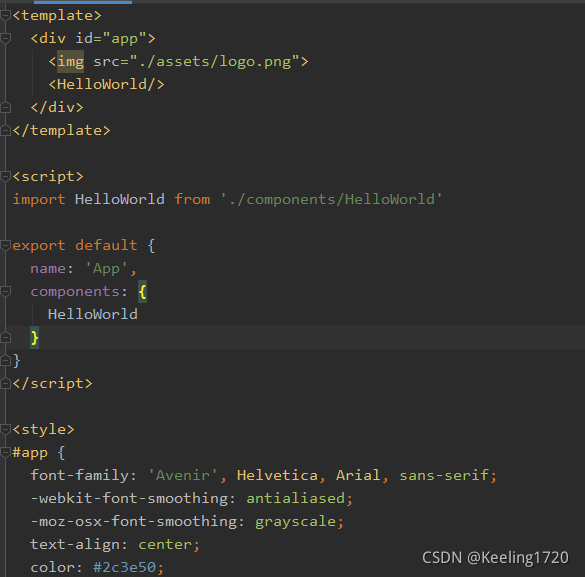Collapse the #app CSS rule fold marker

5,452
